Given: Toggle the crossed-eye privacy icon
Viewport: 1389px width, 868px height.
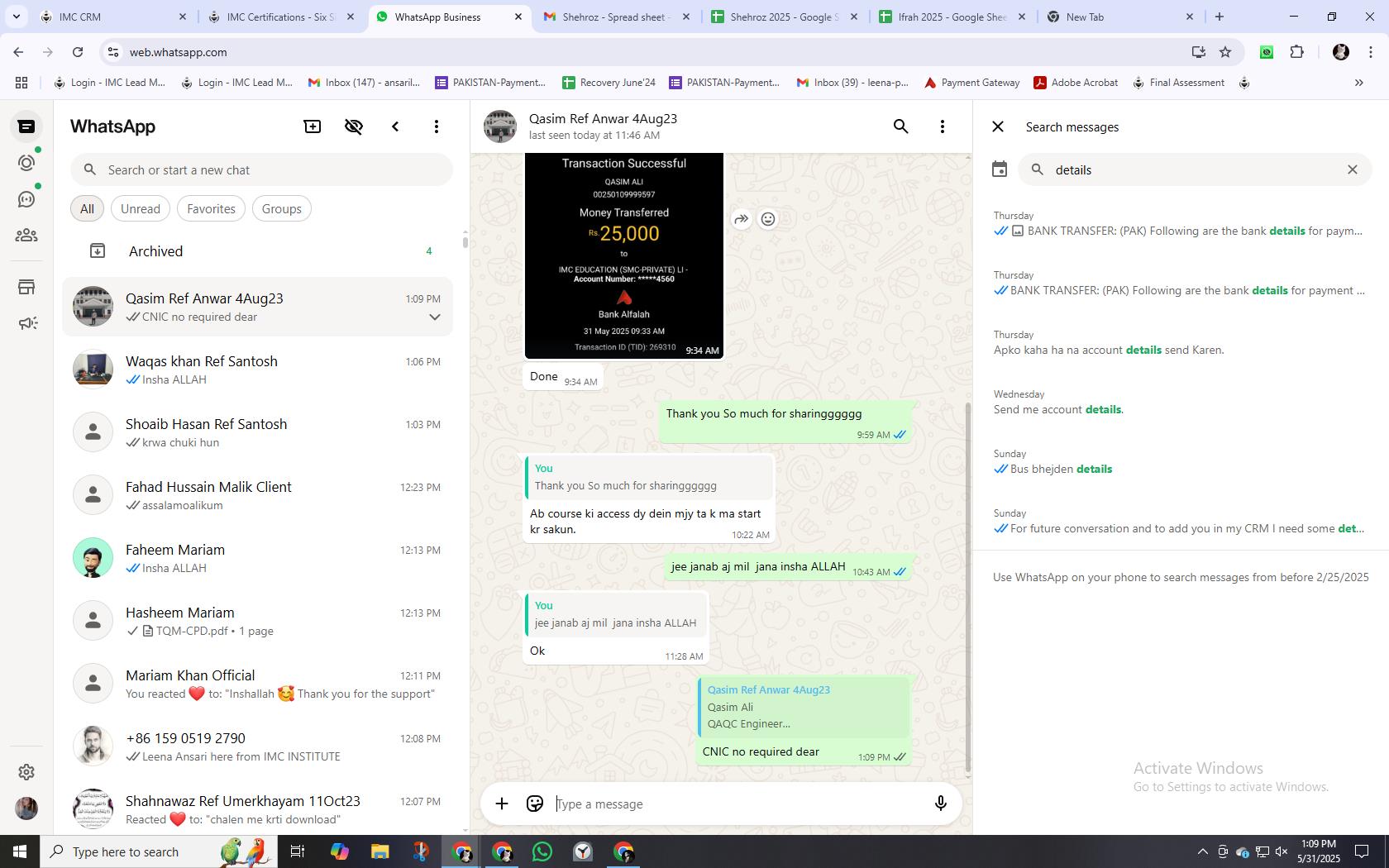Looking at the screenshot, I should [354, 126].
